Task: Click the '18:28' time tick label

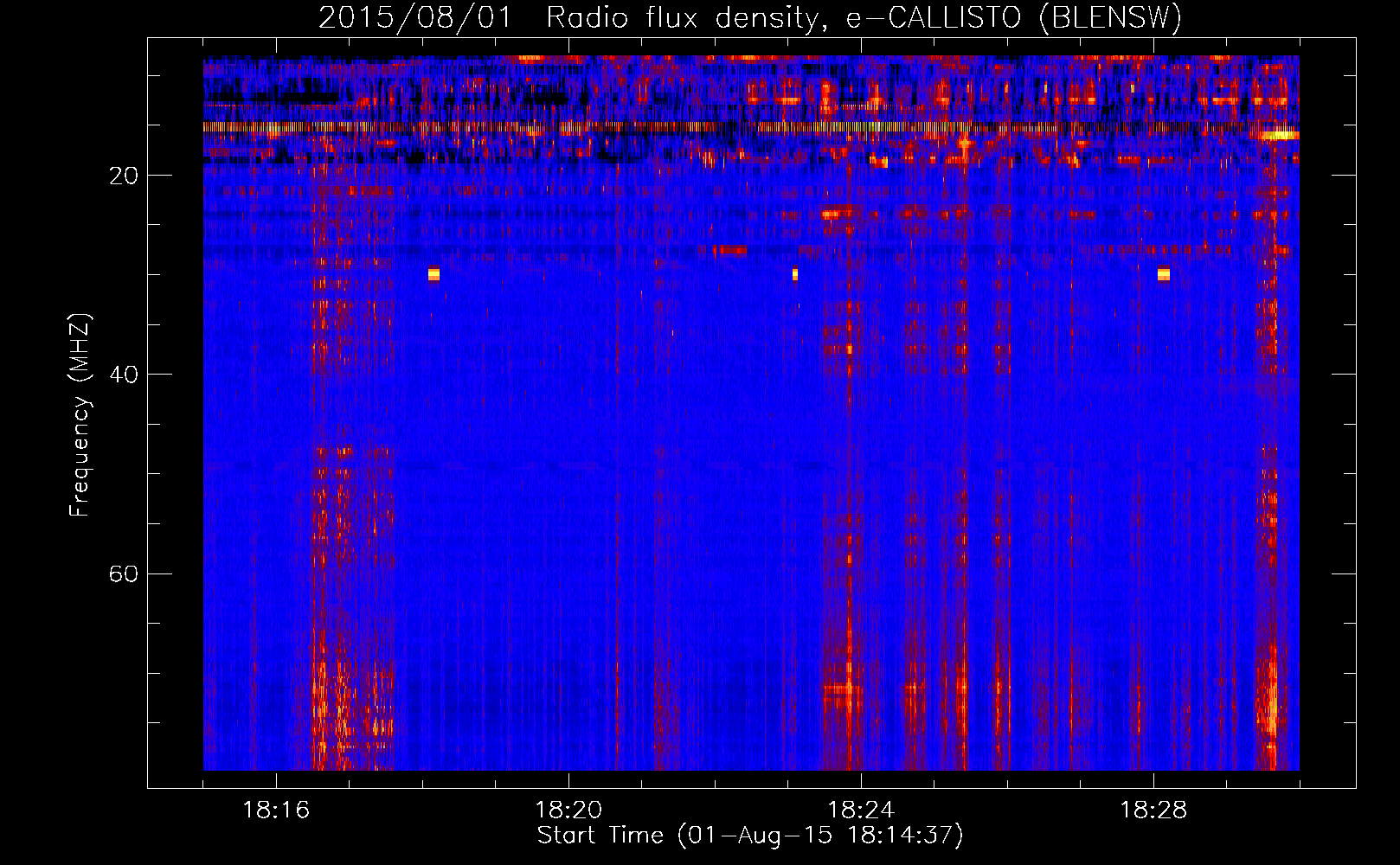Action: pyautogui.click(x=1153, y=811)
